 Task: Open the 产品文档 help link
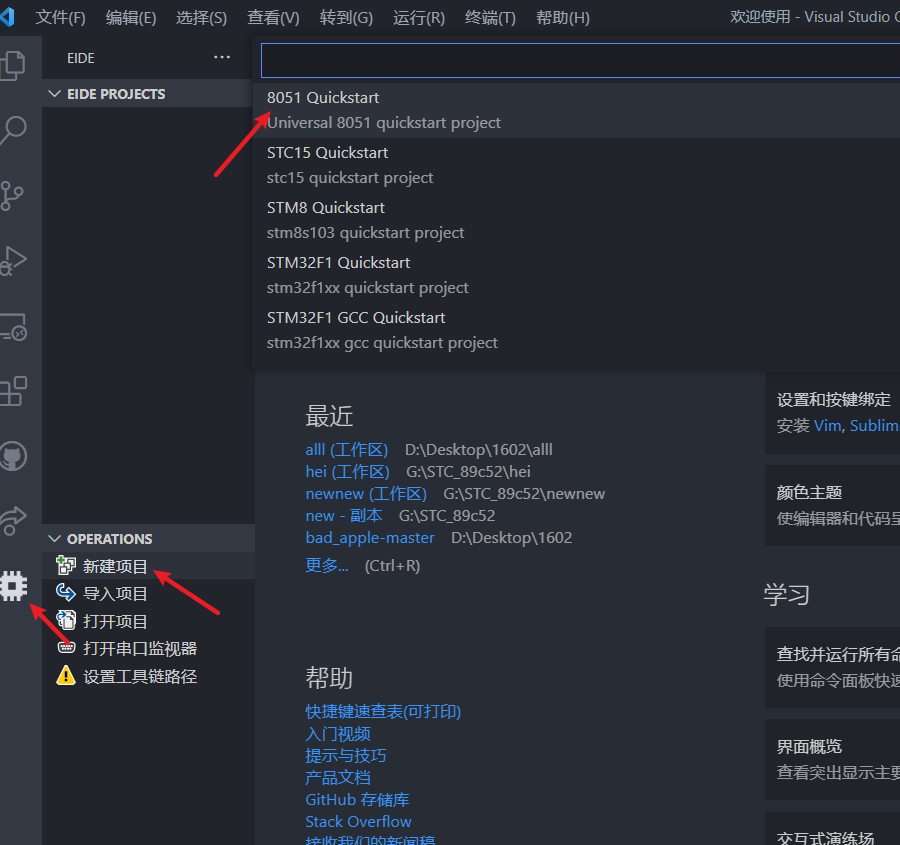click(338, 777)
